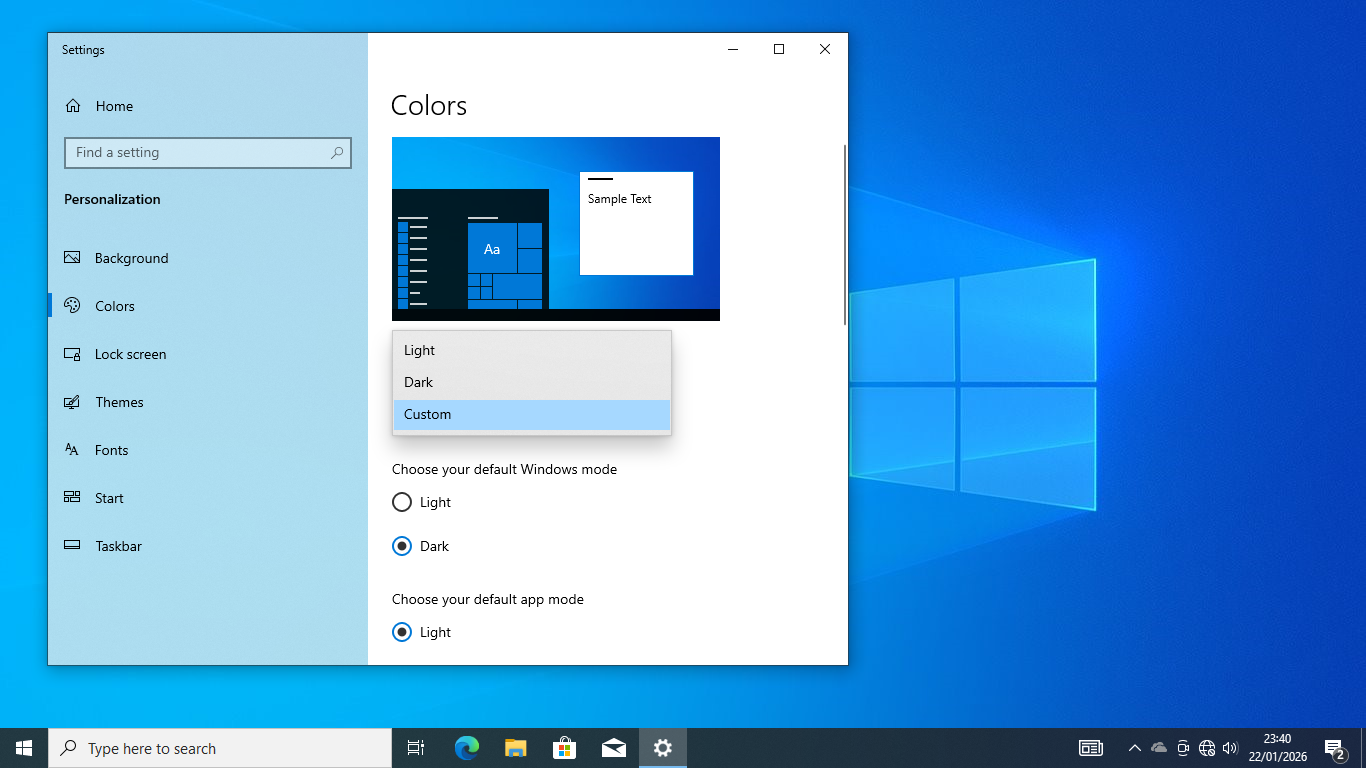Screen dimensions: 1366x768
Task: Select Dark for default Windows mode
Action: tap(402, 546)
